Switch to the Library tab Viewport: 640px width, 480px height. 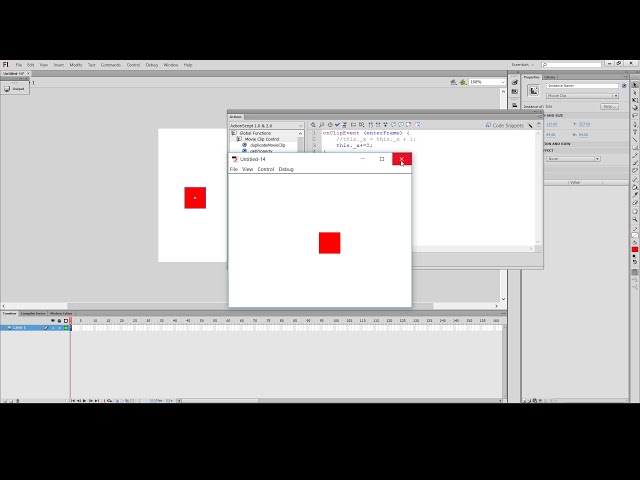click(549, 77)
